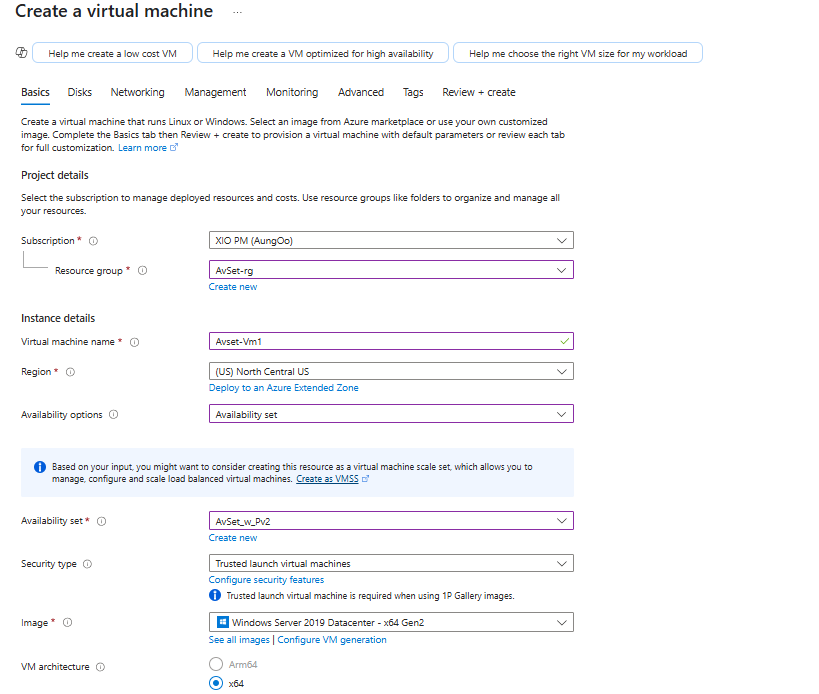Click the Virtual machine name info icon
This screenshot has height=694, width=819.
coord(134,342)
